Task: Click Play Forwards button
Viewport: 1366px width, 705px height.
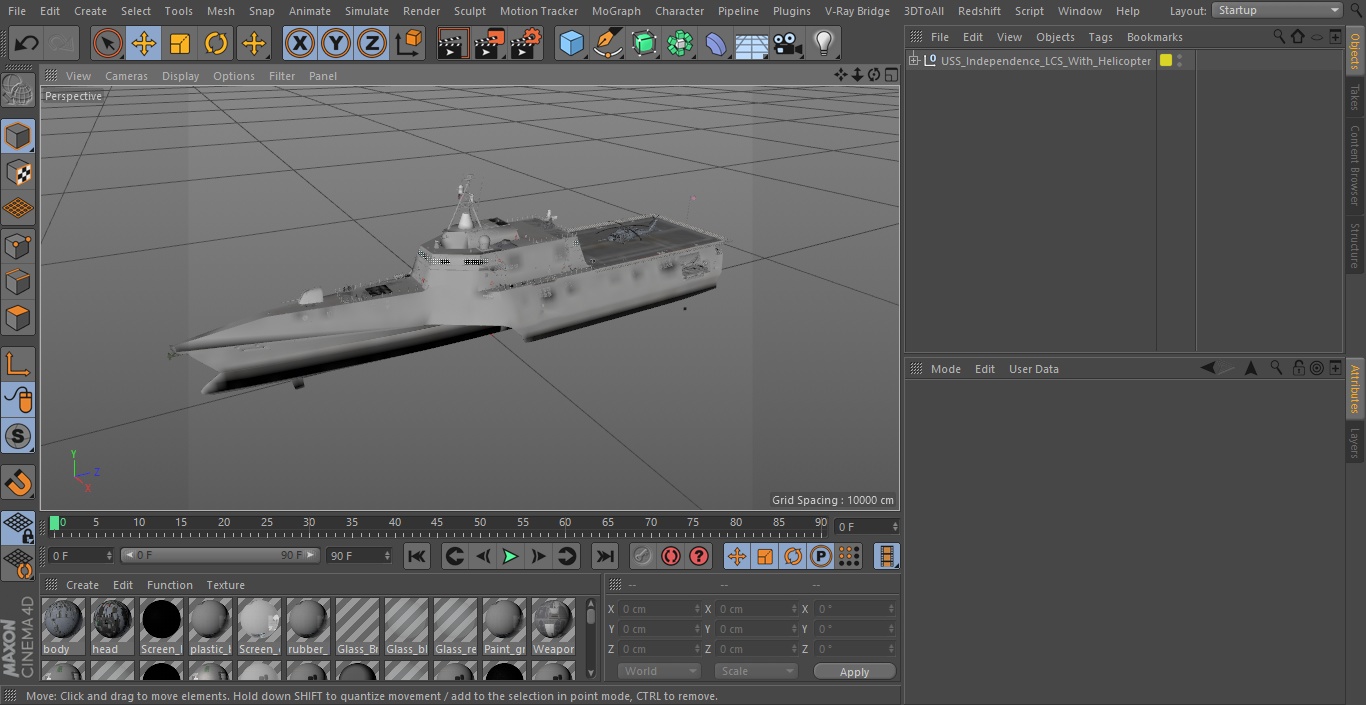Action: pyautogui.click(x=510, y=556)
